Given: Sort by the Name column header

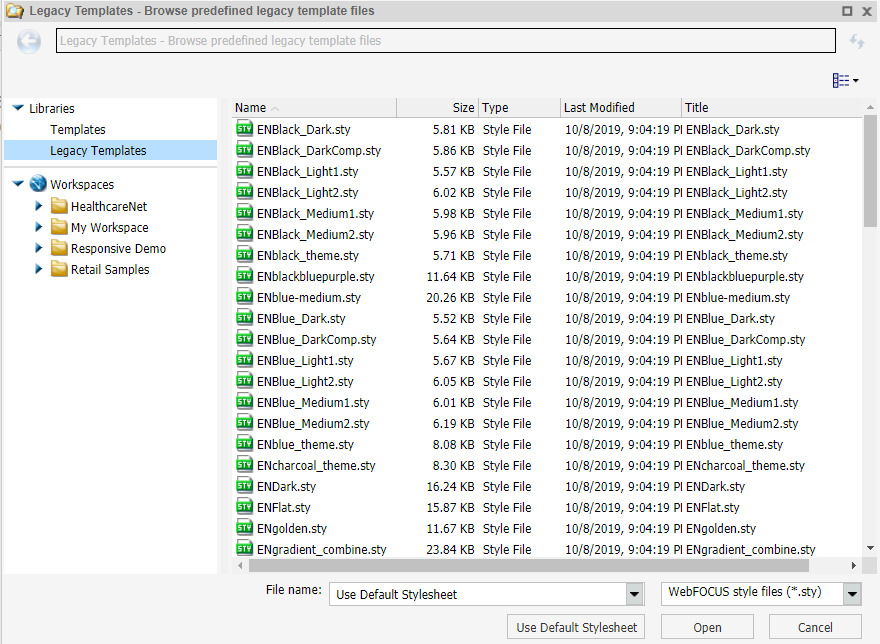Looking at the screenshot, I should (314, 108).
